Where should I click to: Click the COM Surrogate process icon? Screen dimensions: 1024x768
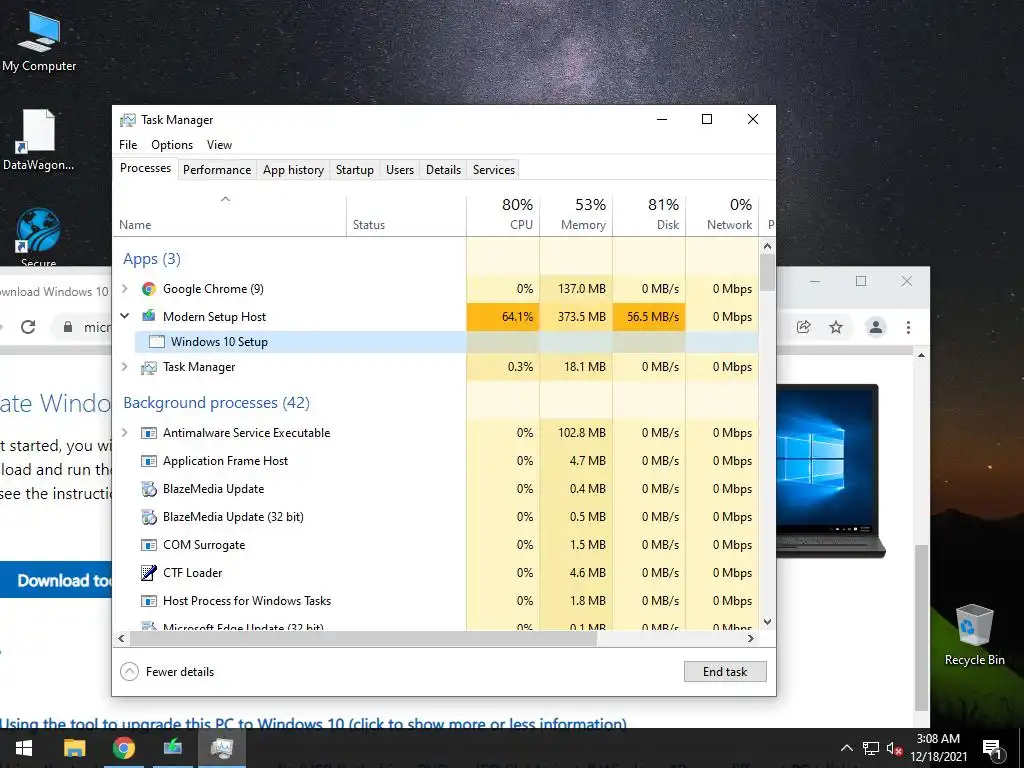(149, 545)
